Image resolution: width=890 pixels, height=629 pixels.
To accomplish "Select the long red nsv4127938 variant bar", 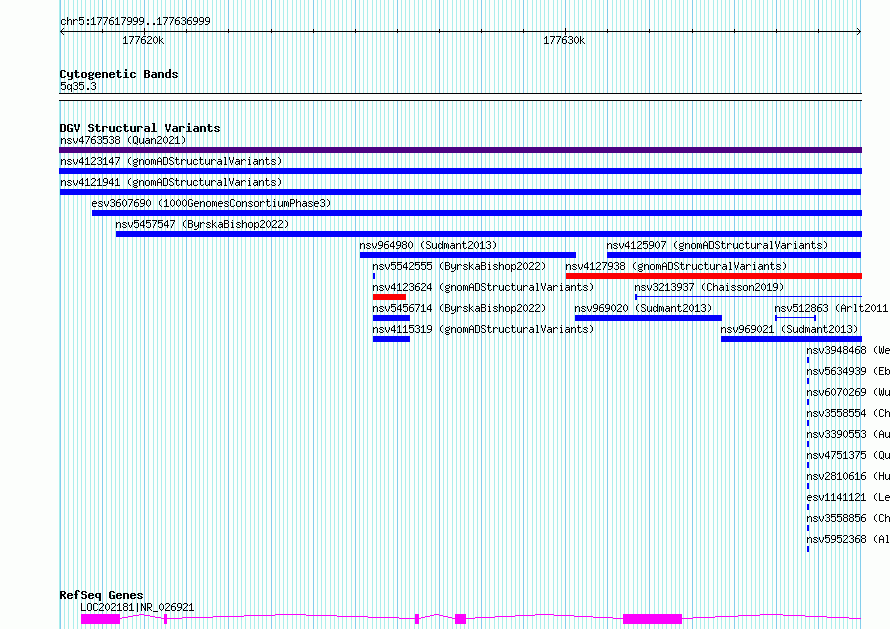I will point(713,276).
